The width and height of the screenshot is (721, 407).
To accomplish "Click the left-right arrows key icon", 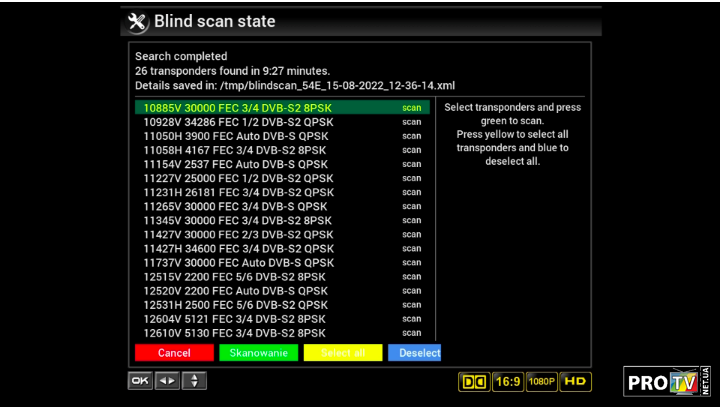I will tap(166, 381).
